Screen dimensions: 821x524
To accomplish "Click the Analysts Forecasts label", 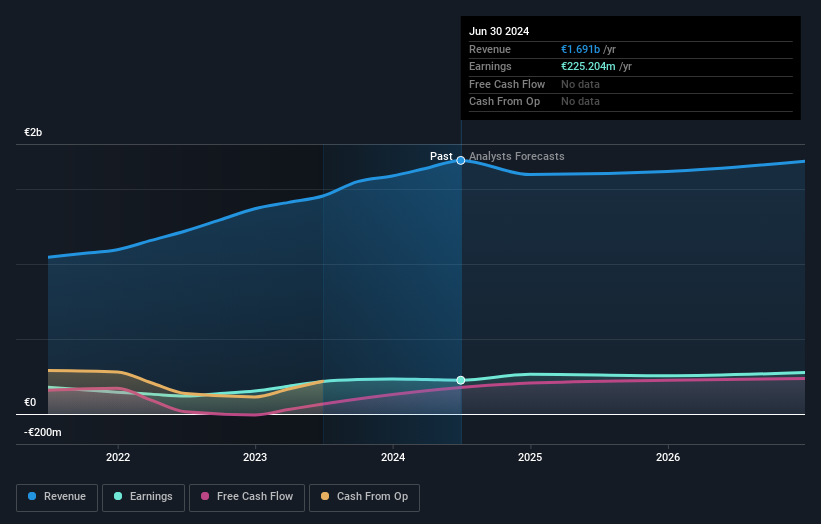I will [517, 157].
